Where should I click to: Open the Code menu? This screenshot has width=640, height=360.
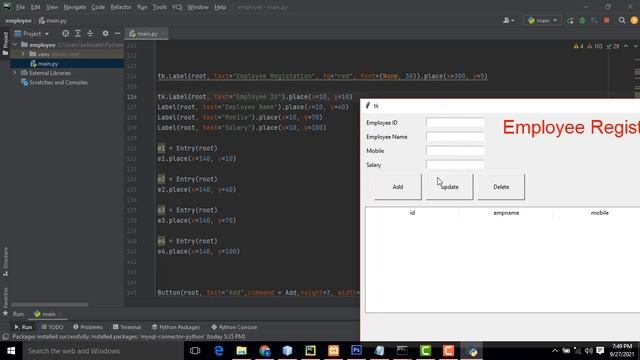point(98,7)
